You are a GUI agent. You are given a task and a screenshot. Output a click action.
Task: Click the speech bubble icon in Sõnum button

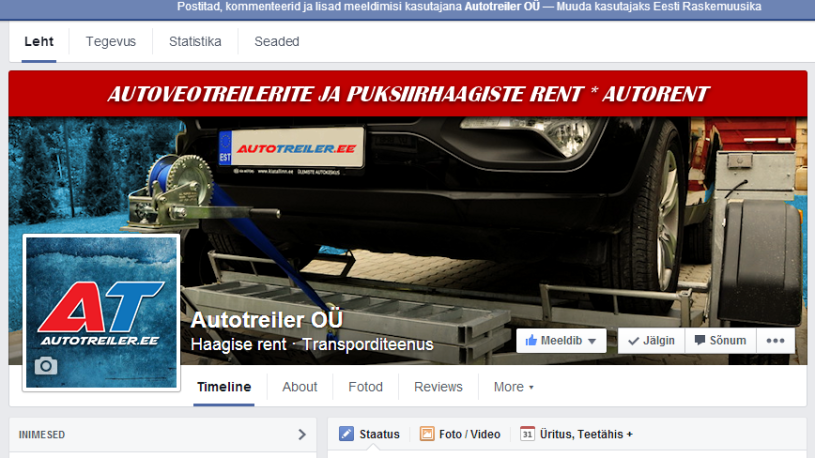tap(700, 341)
